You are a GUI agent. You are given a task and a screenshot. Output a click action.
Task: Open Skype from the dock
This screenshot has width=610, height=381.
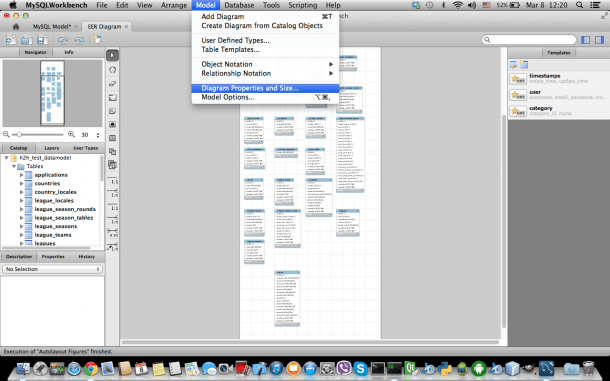click(x=360, y=369)
